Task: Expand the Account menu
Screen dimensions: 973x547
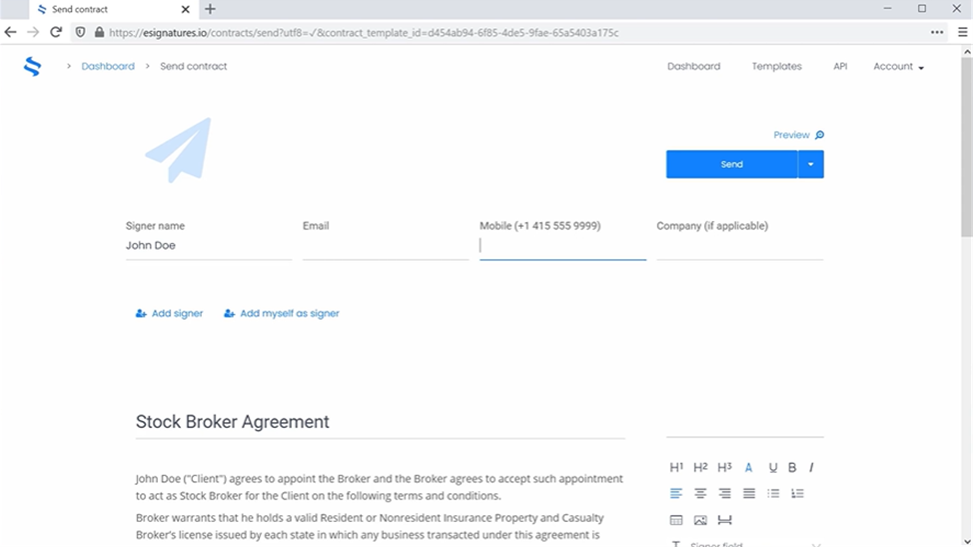Action: point(899,66)
